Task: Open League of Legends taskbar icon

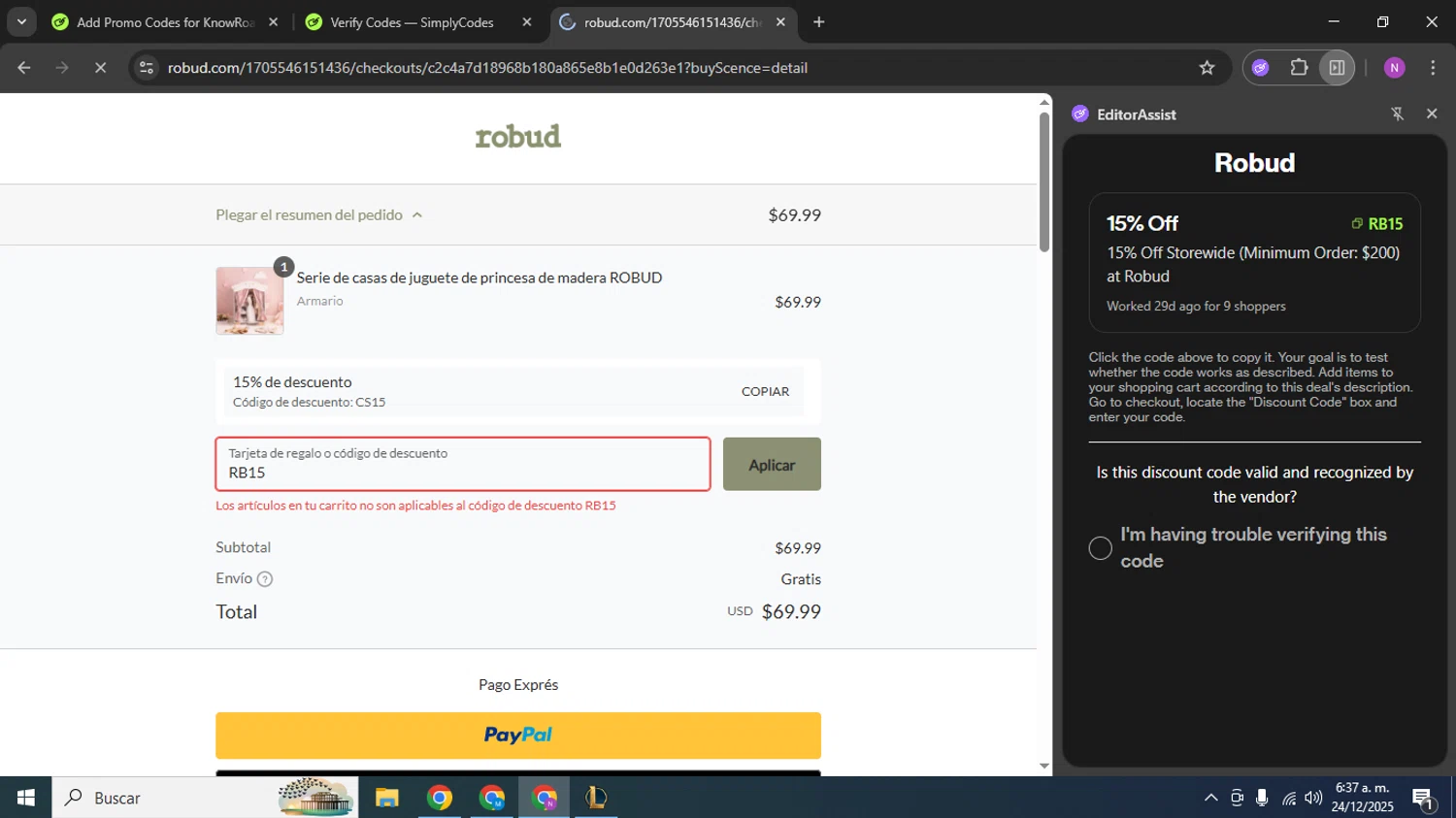Action: pyautogui.click(x=596, y=798)
